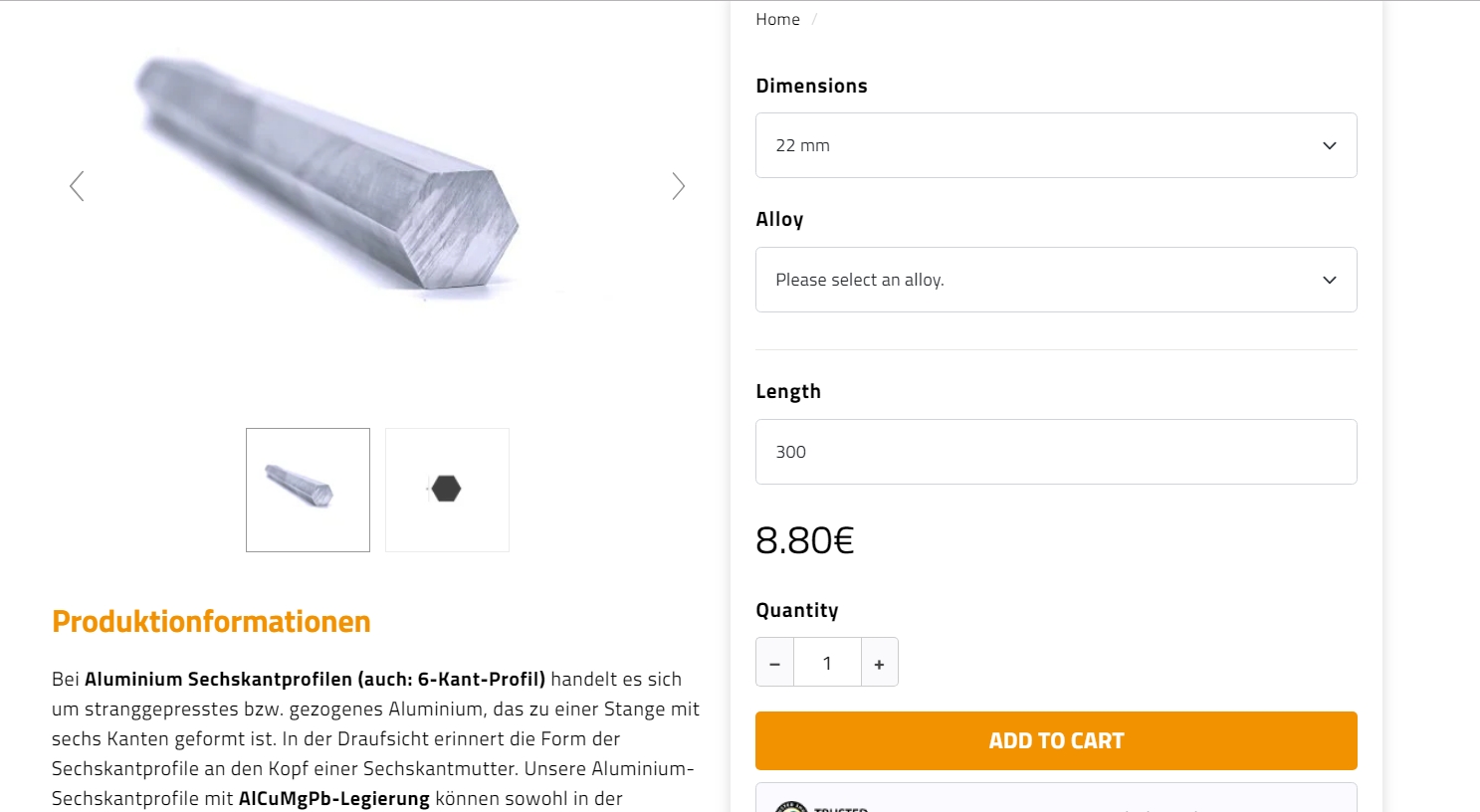
Task: Click the quantity number field
Action: (x=827, y=663)
